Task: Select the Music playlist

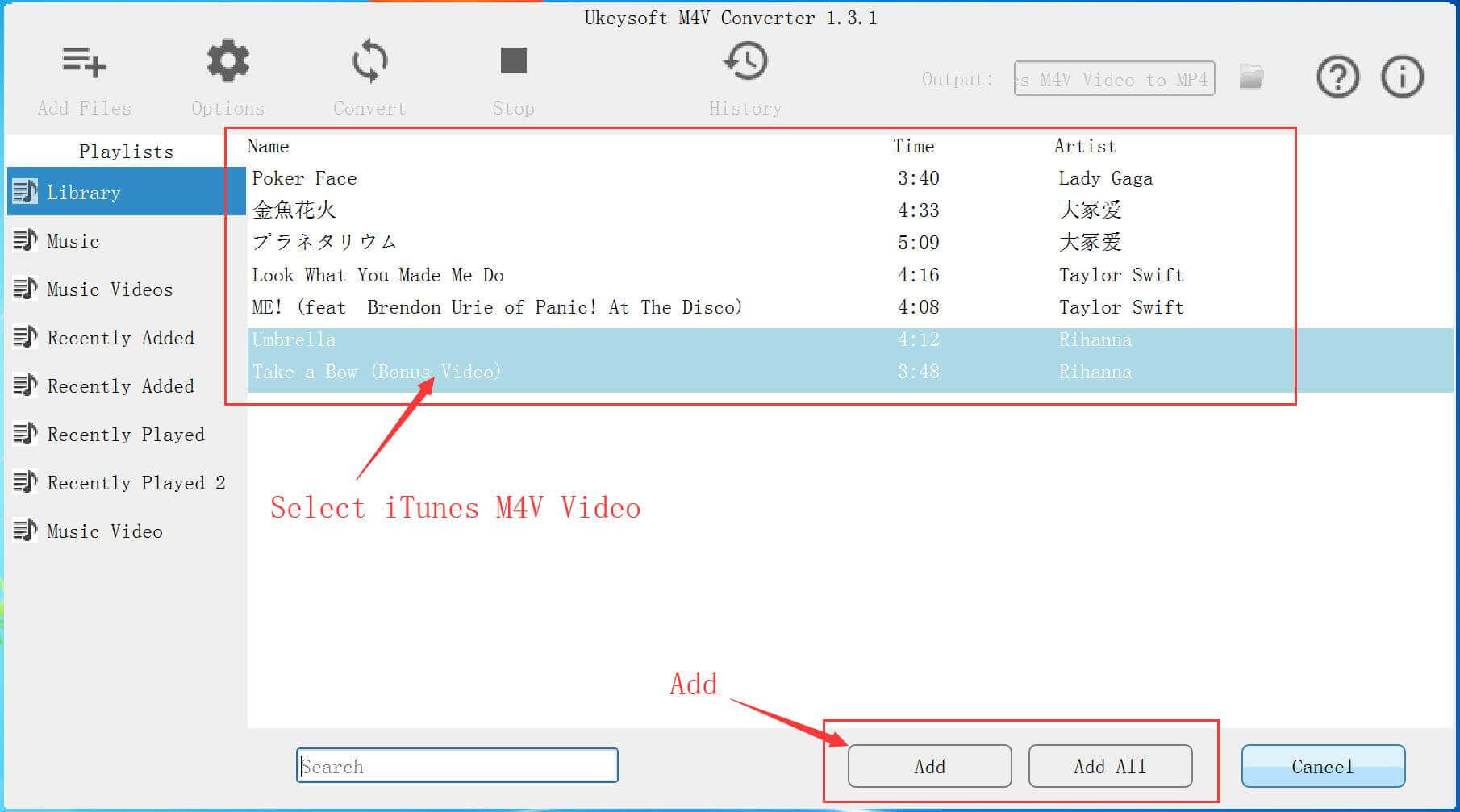Action: coord(126,240)
